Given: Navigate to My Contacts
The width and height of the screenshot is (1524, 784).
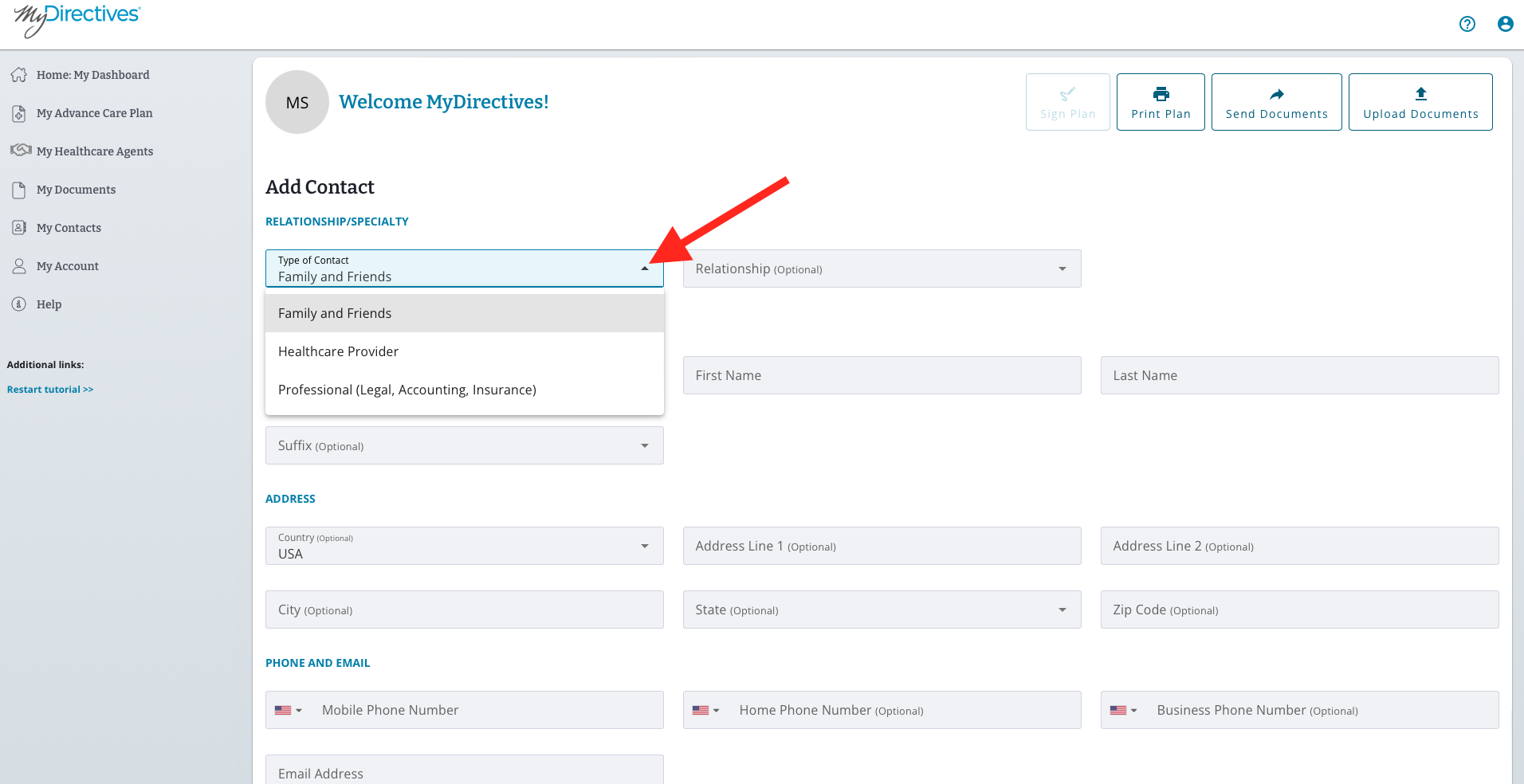Looking at the screenshot, I should pyautogui.click(x=69, y=228).
